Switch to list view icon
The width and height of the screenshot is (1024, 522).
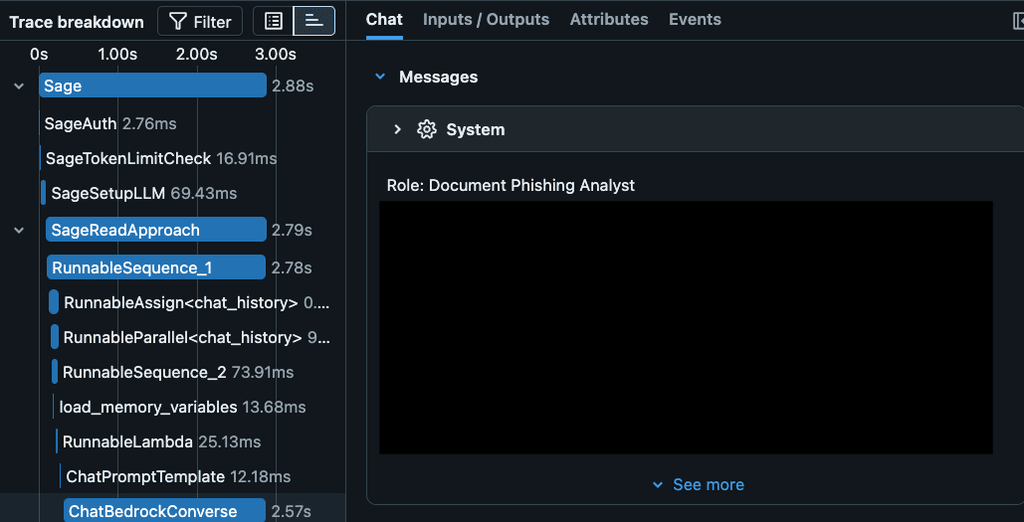(273, 21)
